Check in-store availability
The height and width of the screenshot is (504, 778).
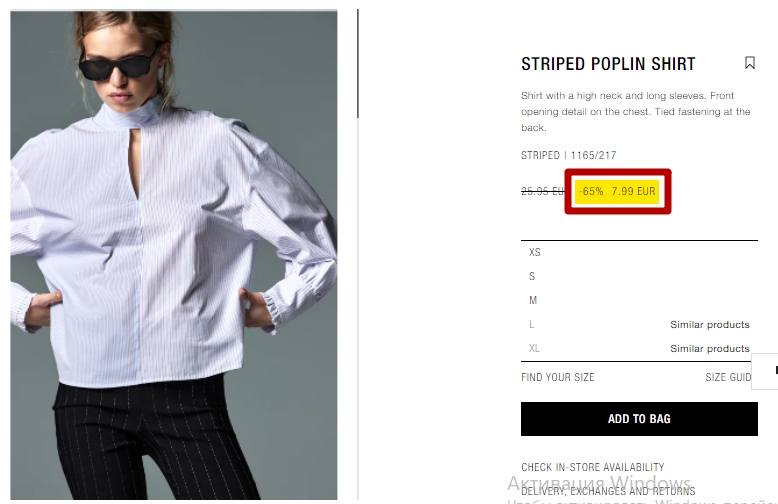592,467
